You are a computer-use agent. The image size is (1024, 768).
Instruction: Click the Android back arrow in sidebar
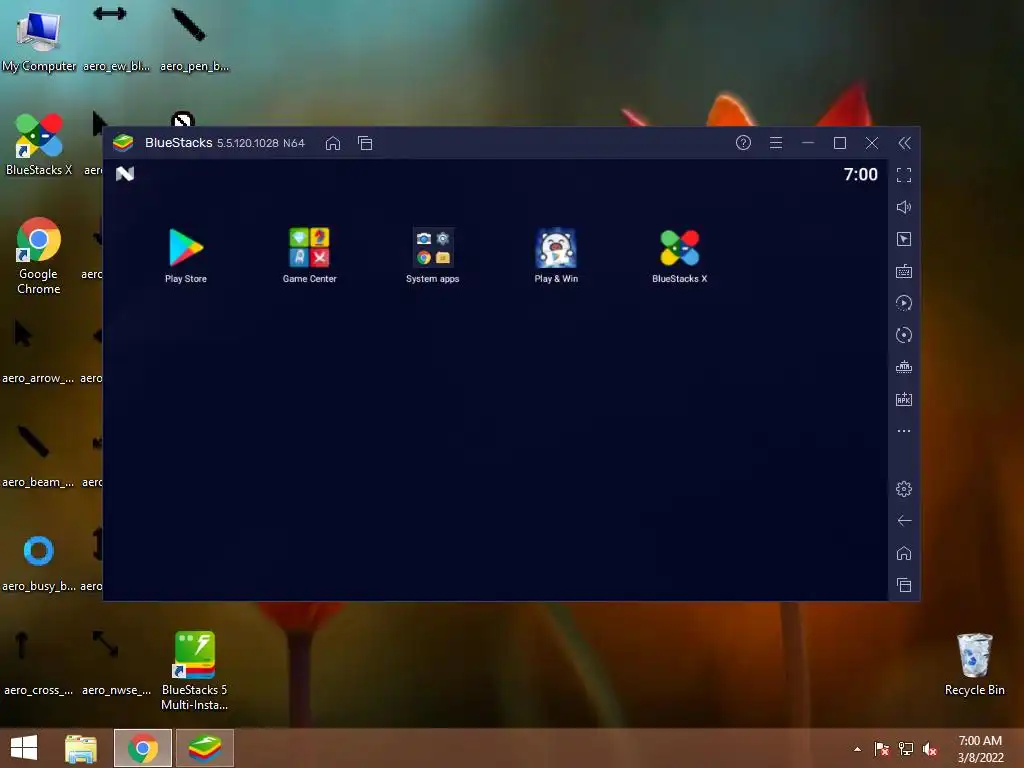pyautogui.click(x=904, y=520)
